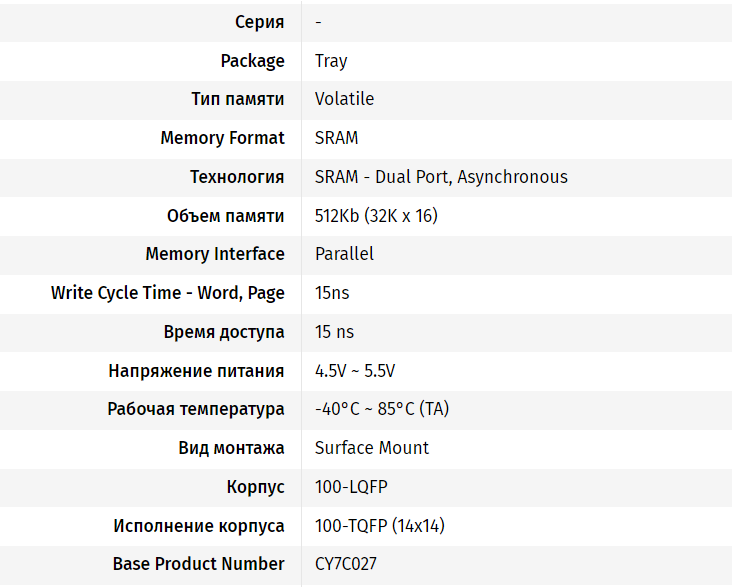Select the 'Tray' package value

coord(331,61)
